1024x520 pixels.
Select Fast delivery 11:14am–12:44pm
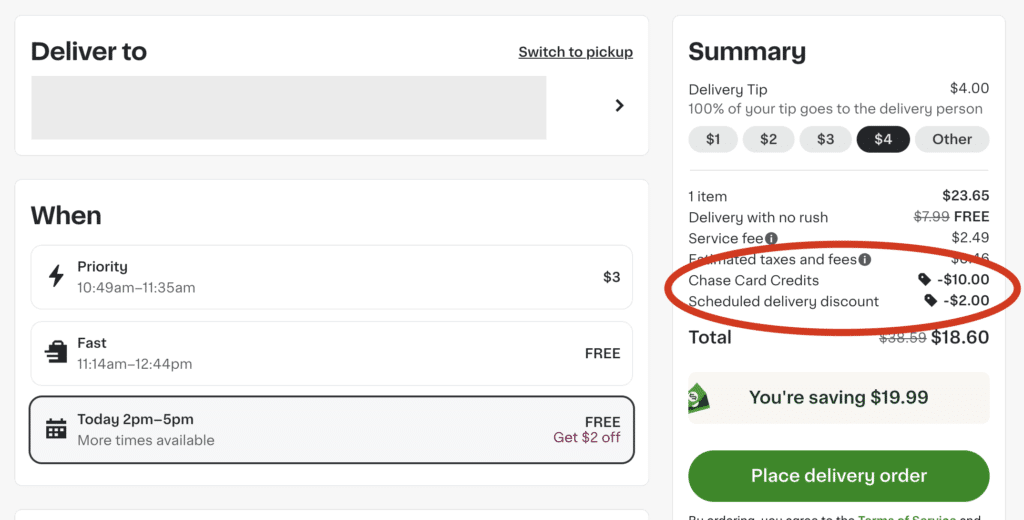point(332,353)
